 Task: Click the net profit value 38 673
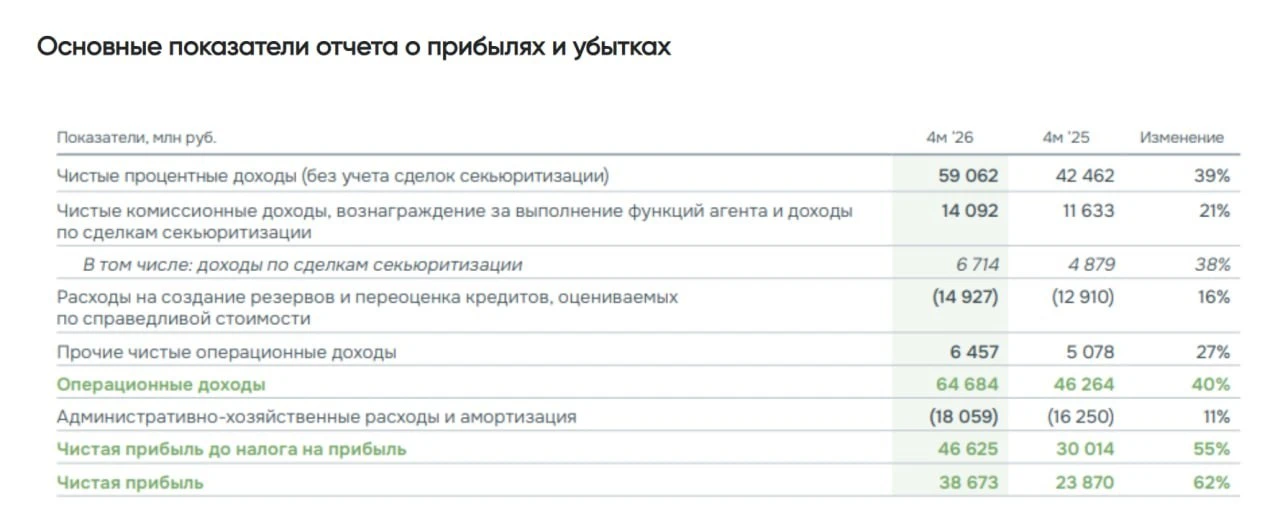(968, 482)
